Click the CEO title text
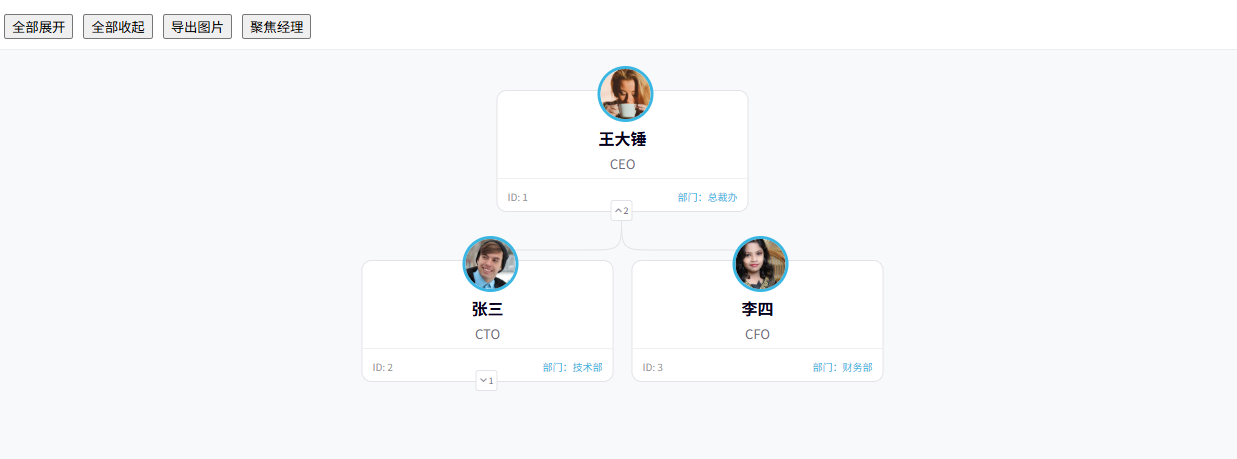Screen dimensions: 1237x459 622,164
